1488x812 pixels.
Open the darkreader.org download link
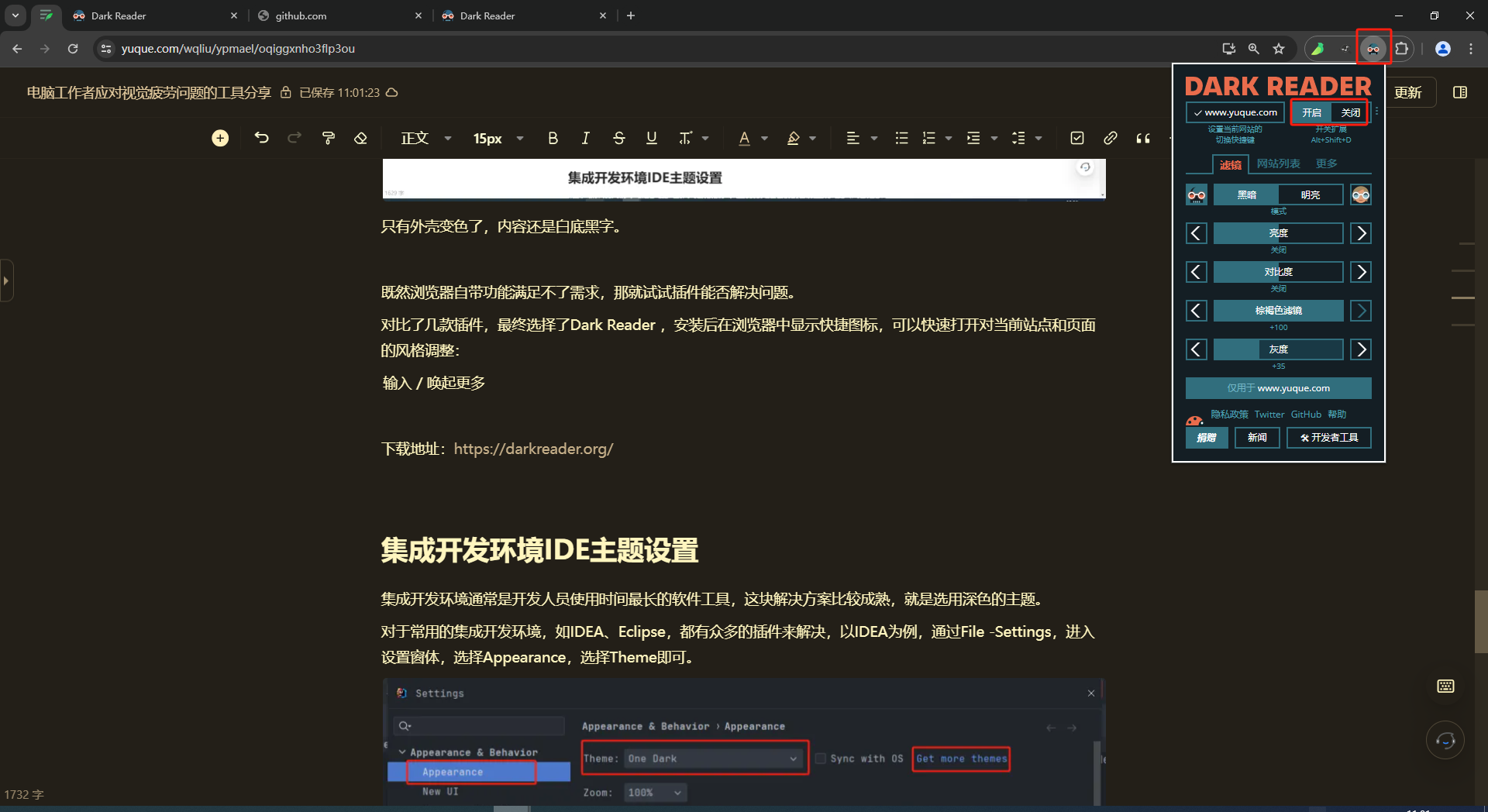(x=533, y=449)
